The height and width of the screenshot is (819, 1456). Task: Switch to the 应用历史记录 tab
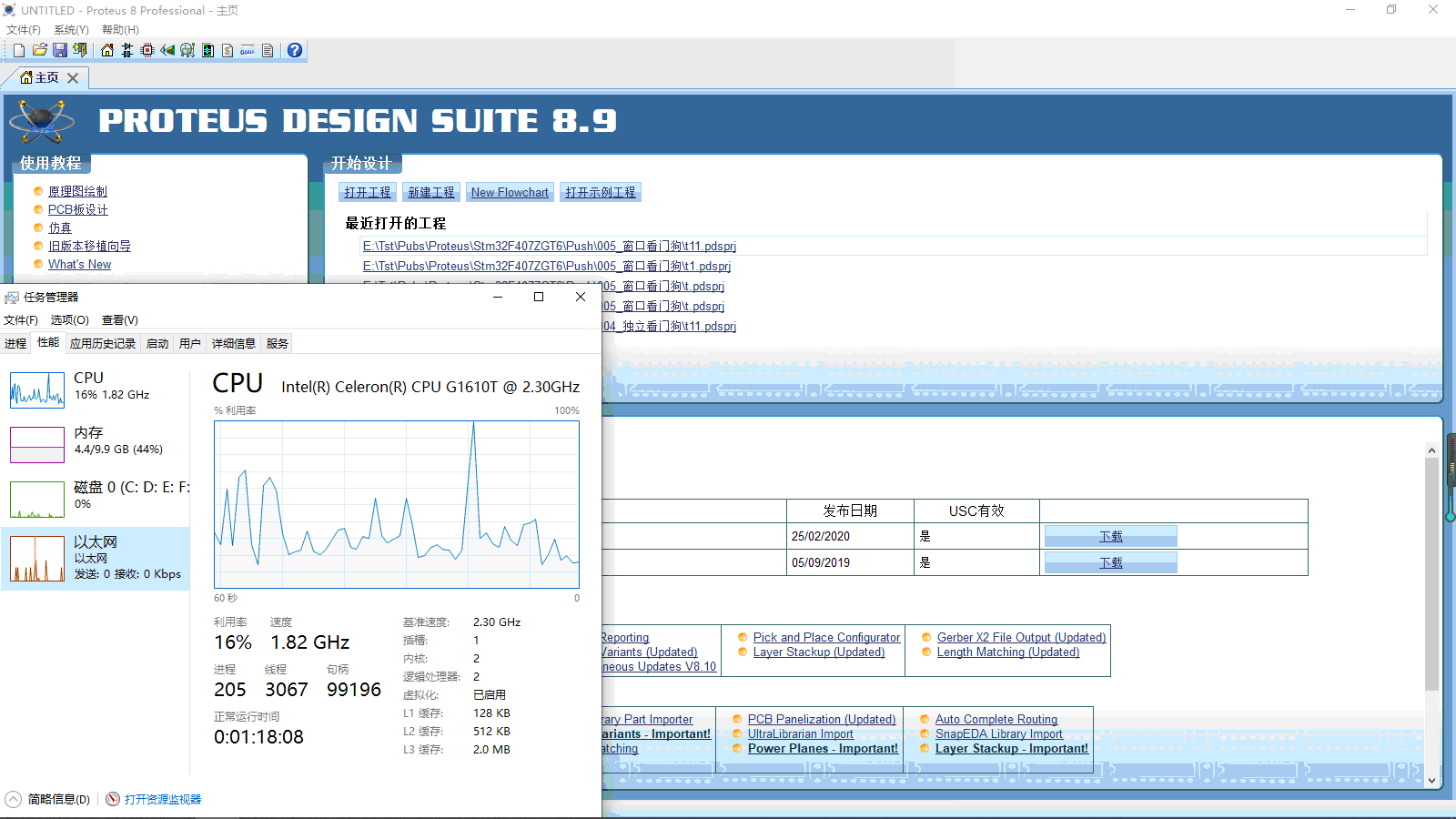pyautogui.click(x=103, y=344)
